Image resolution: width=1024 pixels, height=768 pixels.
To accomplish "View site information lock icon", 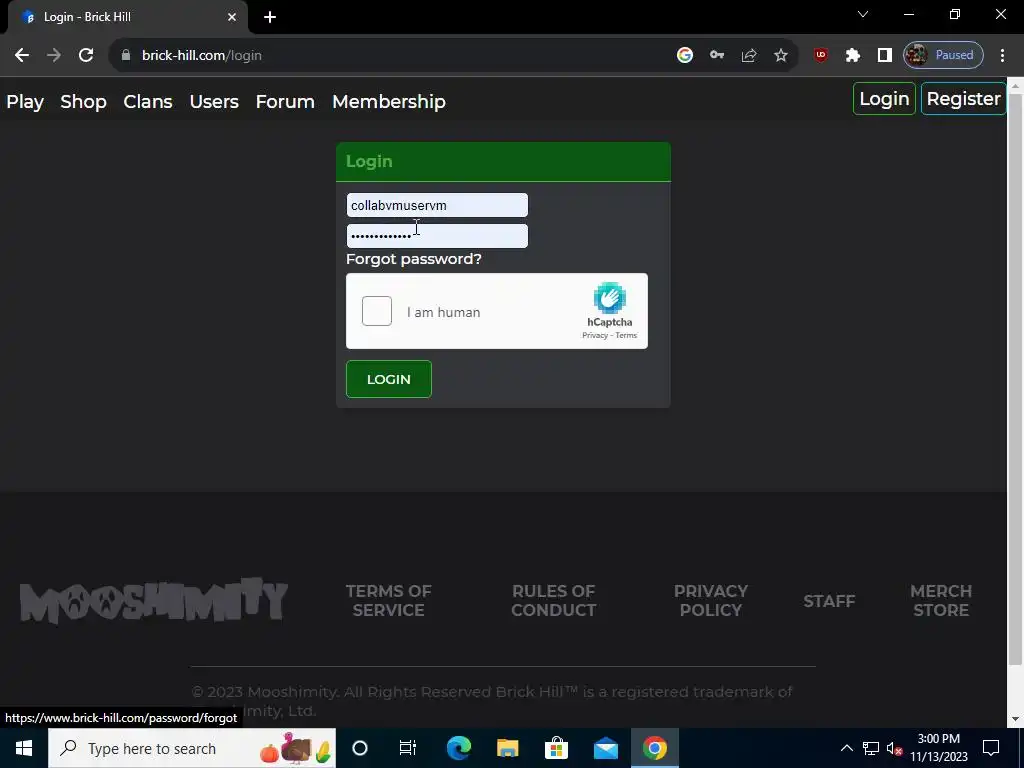I will 126,56.
